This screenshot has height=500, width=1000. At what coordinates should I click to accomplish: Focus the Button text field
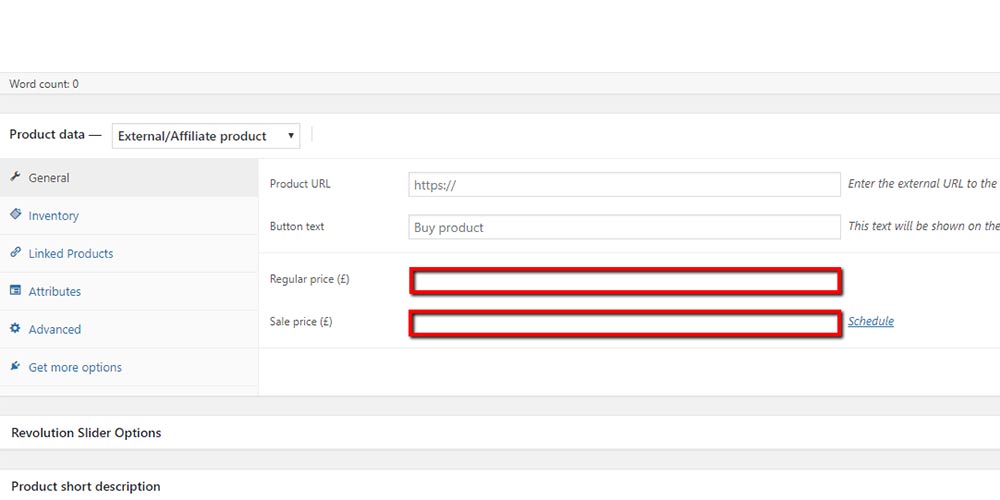pyautogui.click(x=624, y=227)
